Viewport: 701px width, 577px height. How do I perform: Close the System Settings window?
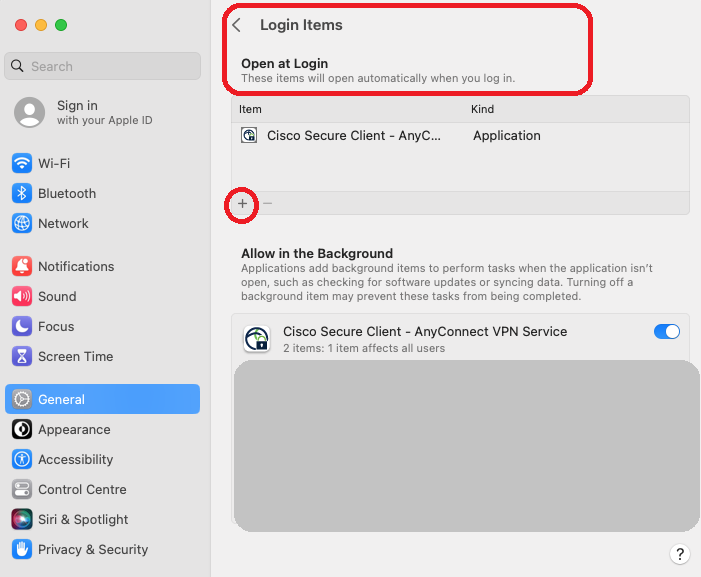[x=21, y=25]
